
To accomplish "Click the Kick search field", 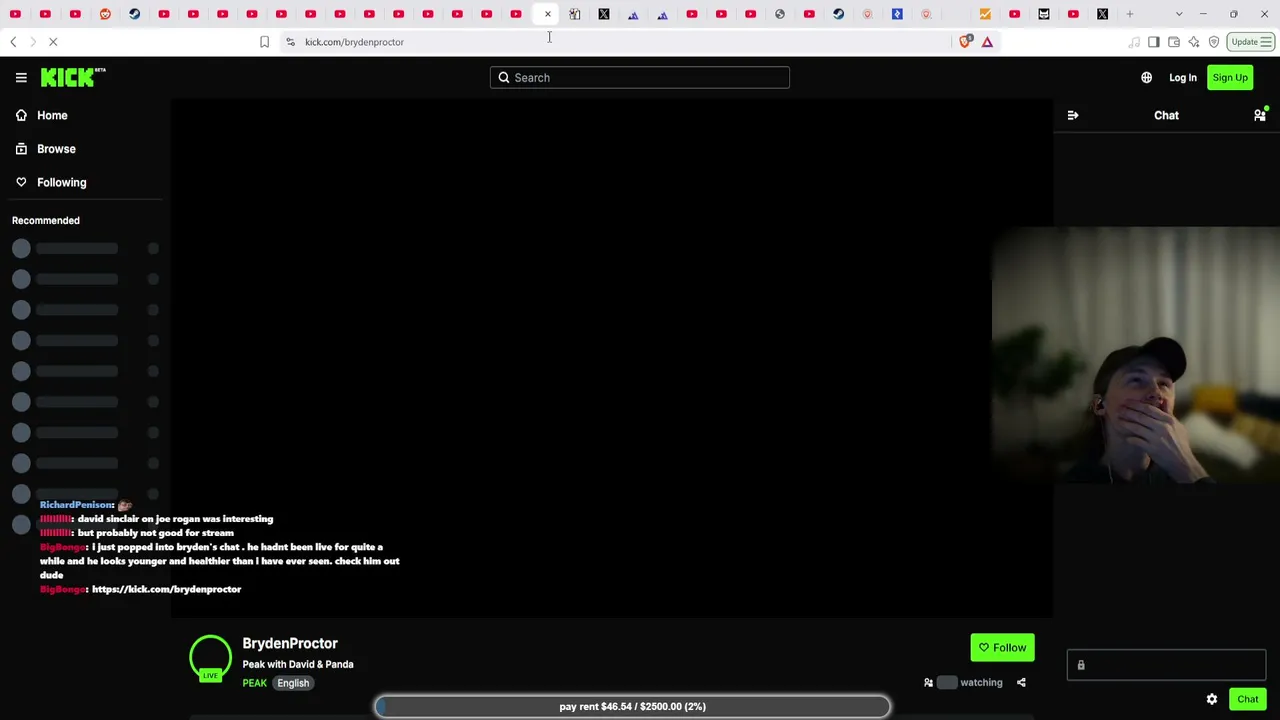I will [640, 78].
